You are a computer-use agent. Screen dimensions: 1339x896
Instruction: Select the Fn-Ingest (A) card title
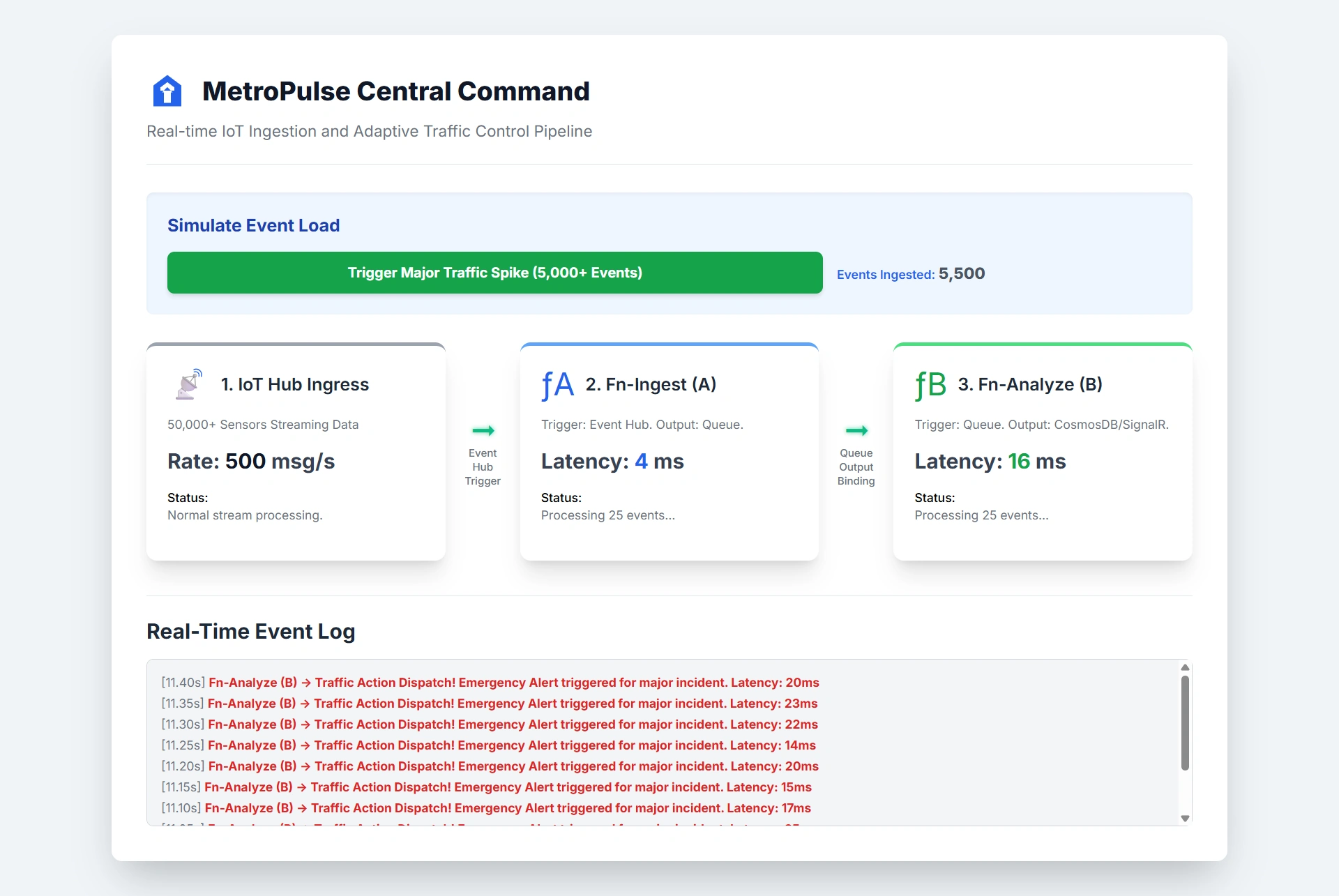tap(651, 384)
